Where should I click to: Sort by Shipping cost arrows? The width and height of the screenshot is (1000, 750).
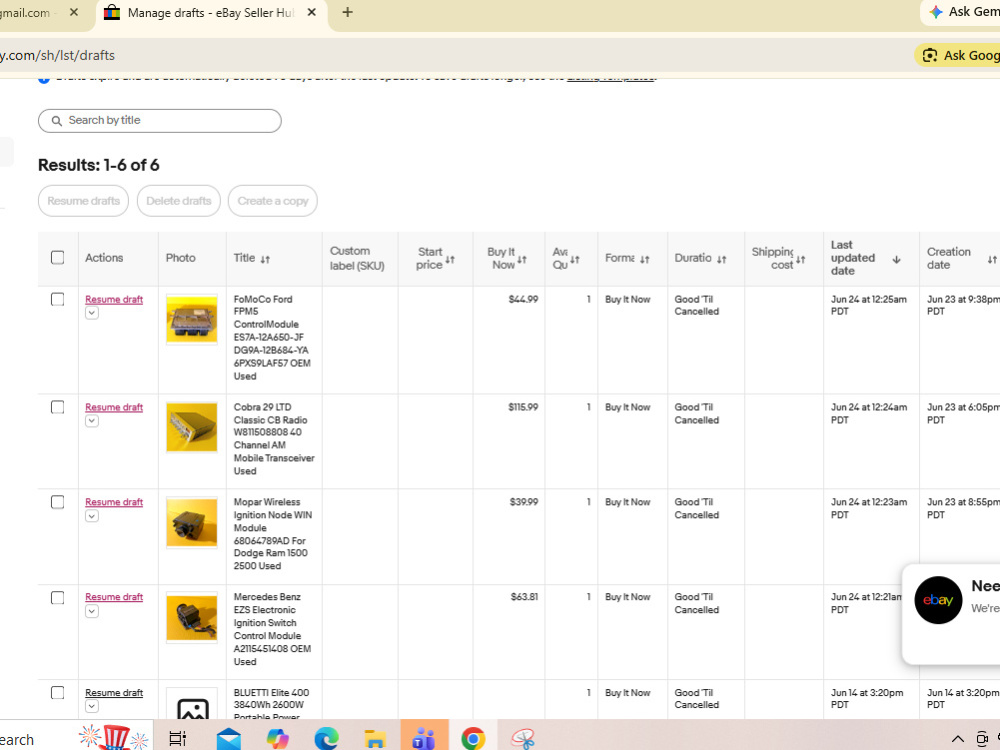click(x=801, y=259)
